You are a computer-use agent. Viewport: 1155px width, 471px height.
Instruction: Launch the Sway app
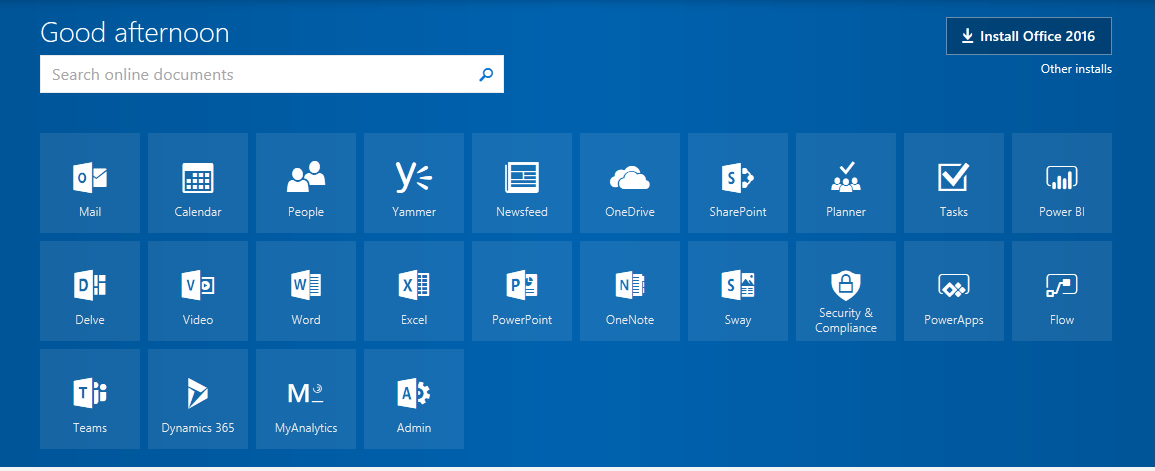[x=738, y=291]
